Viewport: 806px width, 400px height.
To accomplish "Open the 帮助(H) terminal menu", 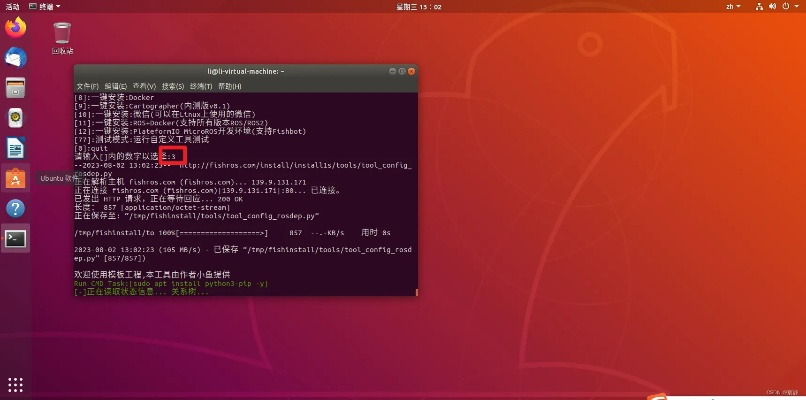I will tap(231, 86).
